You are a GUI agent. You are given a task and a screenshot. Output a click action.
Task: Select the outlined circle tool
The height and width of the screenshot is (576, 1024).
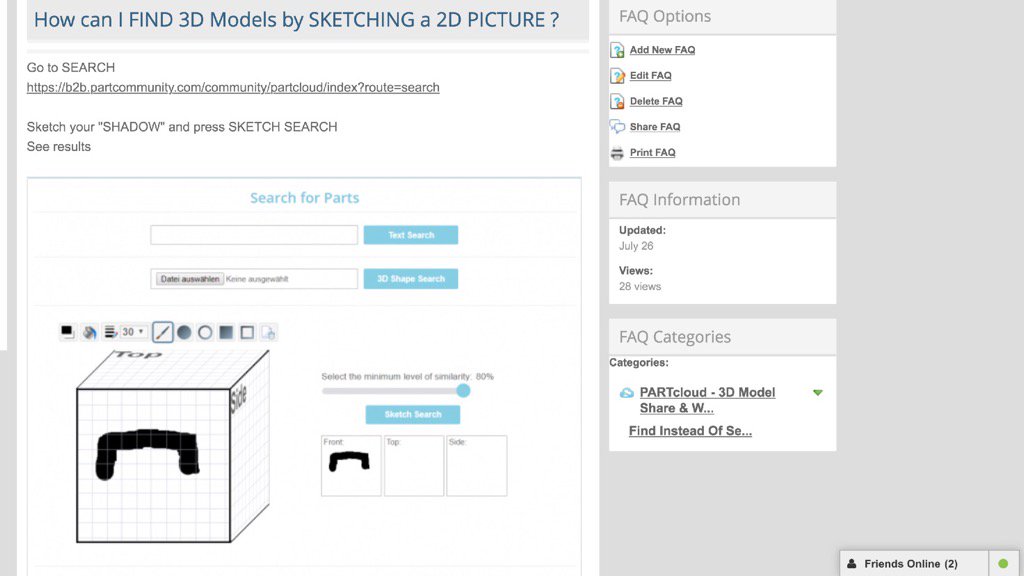coord(205,332)
